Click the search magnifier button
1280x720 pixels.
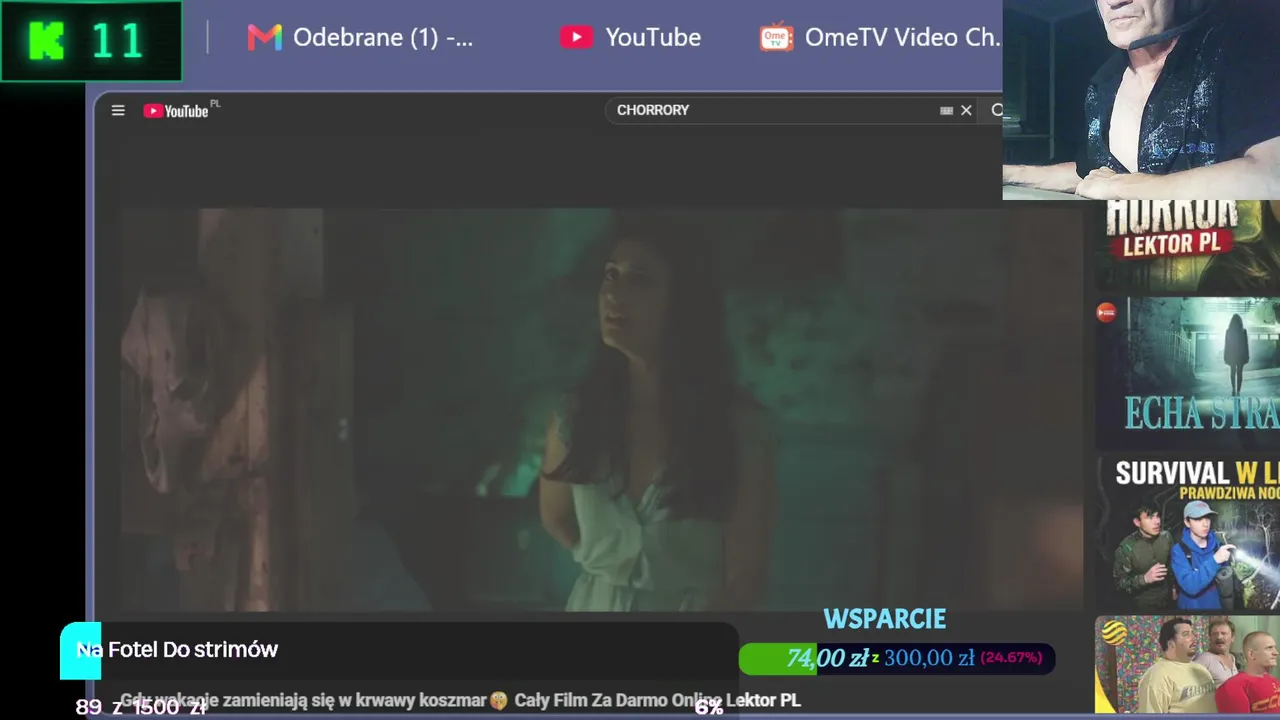pos(996,110)
